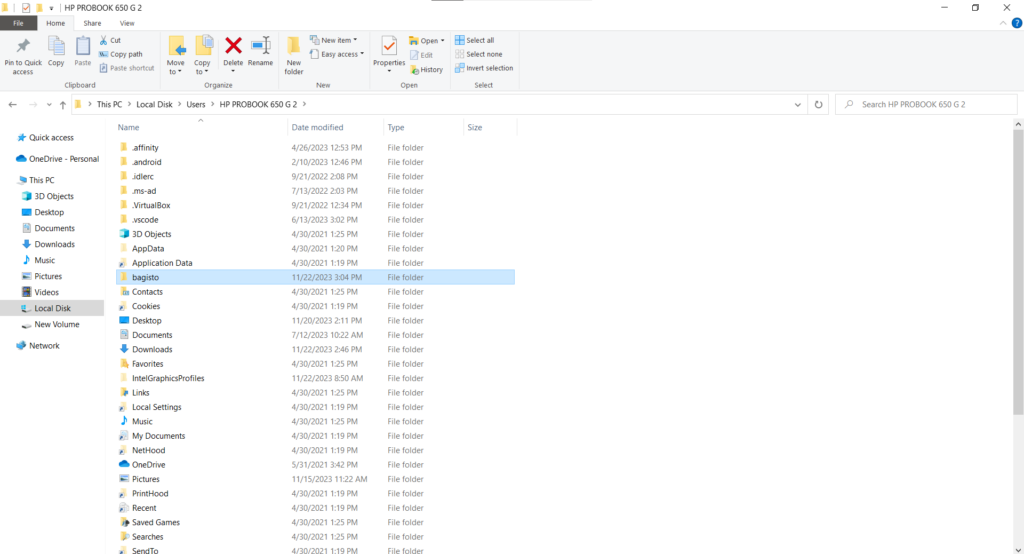The width and height of the screenshot is (1024, 554).
Task: Open the address bar history dropdown
Action: pos(797,104)
